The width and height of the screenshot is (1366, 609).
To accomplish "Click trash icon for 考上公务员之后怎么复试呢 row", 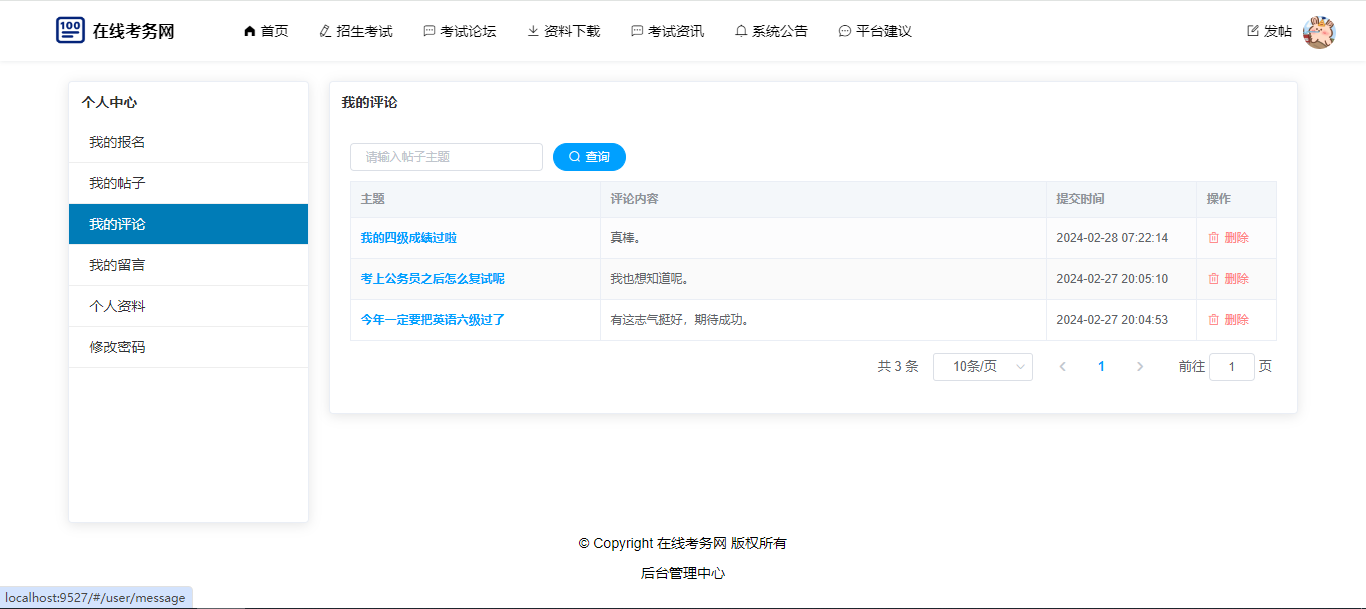I will point(1213,279).
